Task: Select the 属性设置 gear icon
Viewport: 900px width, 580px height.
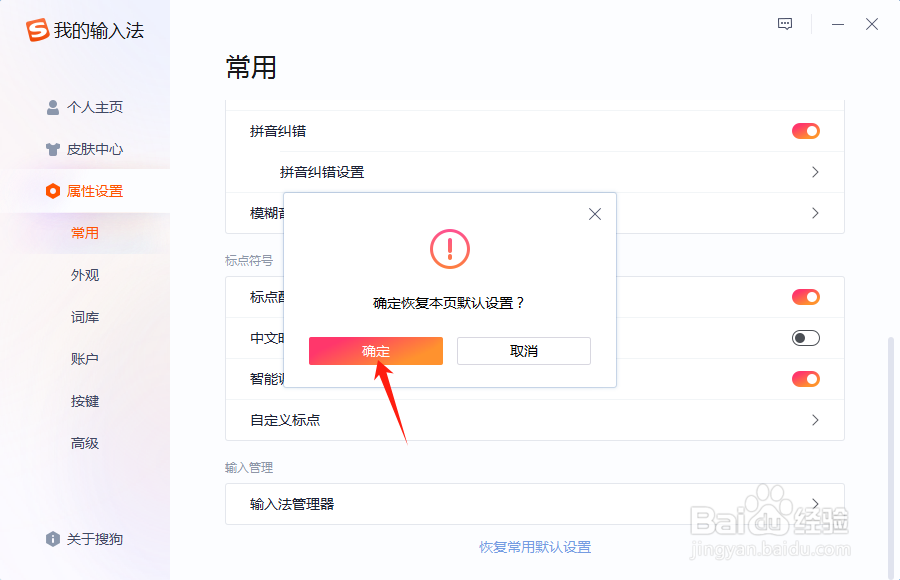Action: [52, 191]
